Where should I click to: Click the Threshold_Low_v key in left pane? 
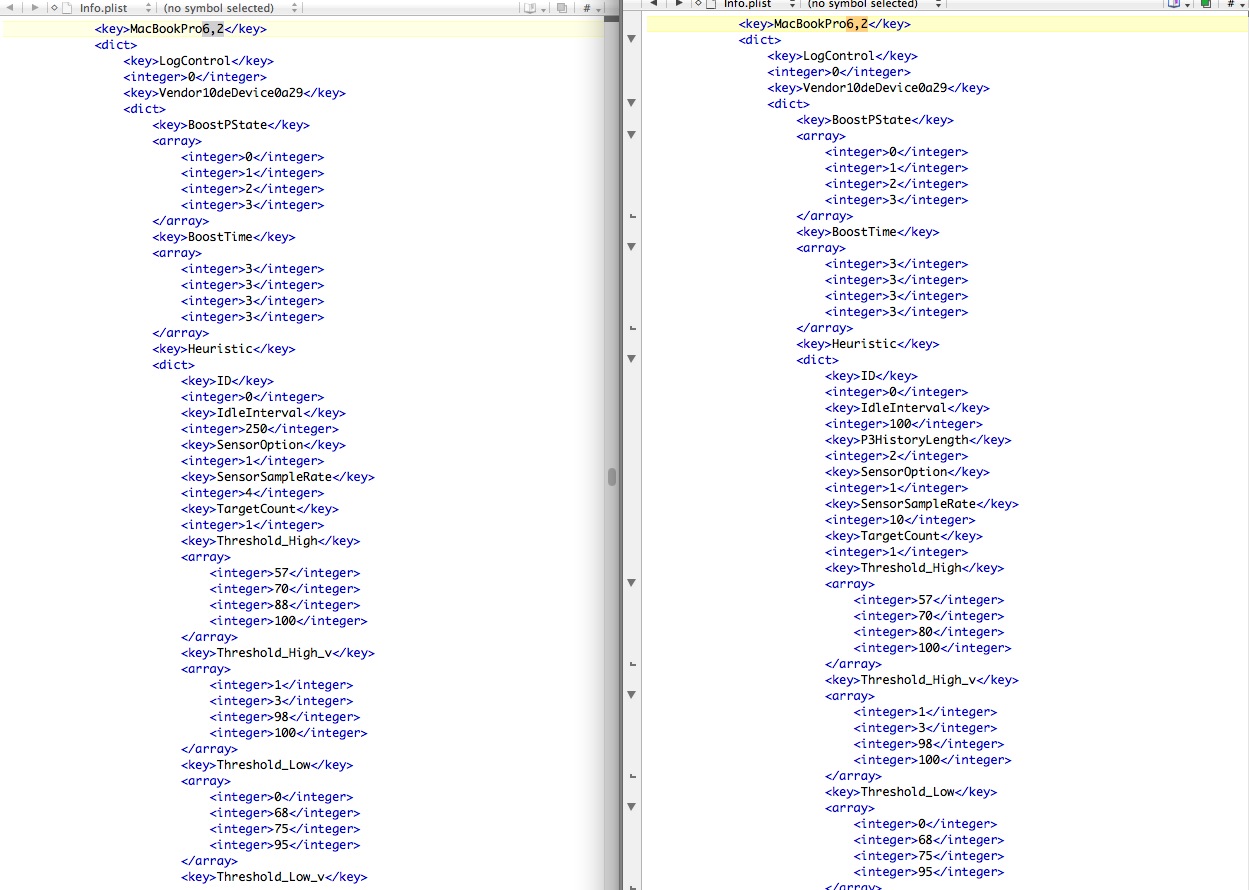[x=274, y=877]
